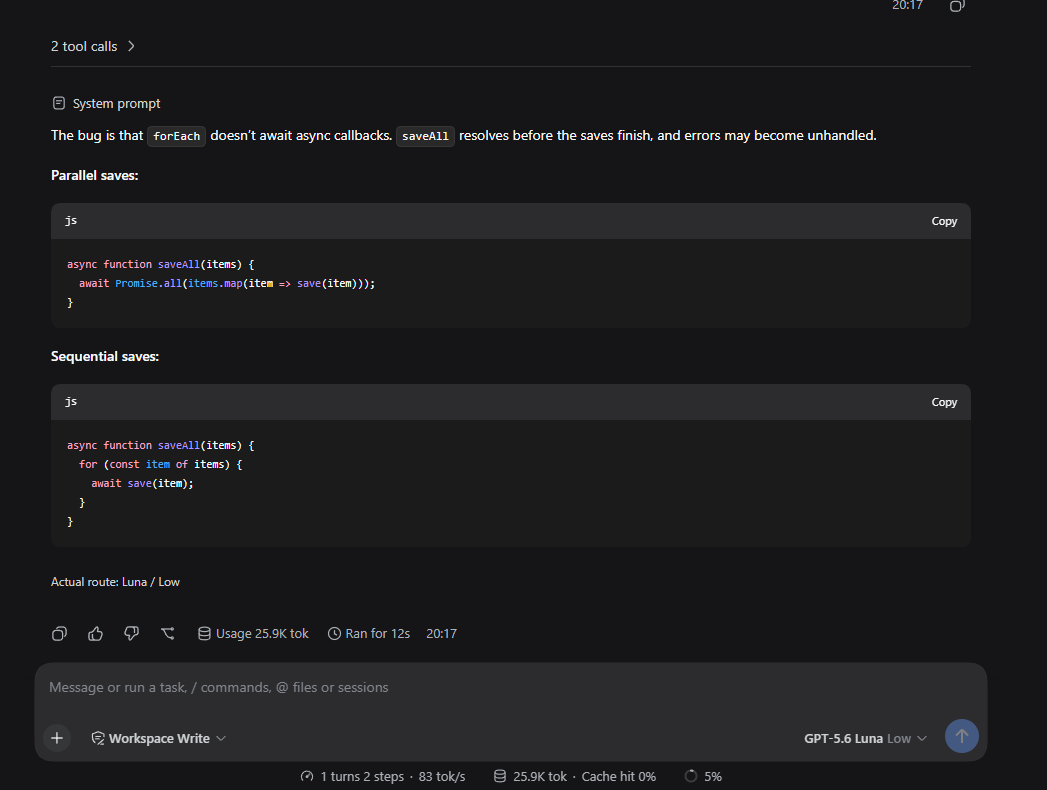This screenshot has height=790, width=1047.
Task: Give the response a thumbs down
Action: coord(132,634)
